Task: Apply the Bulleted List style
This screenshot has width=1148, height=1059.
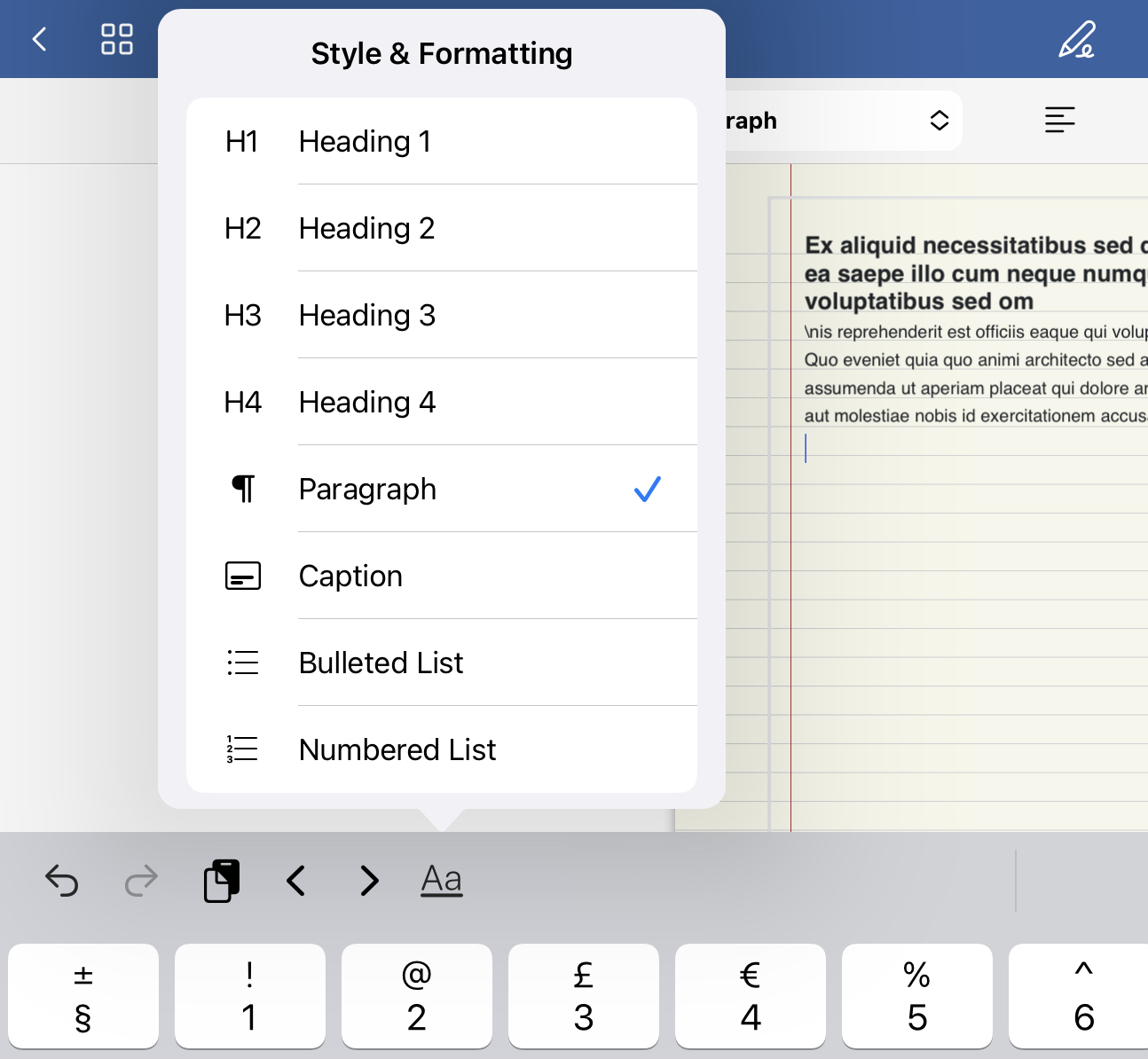Action: point(441,663)
